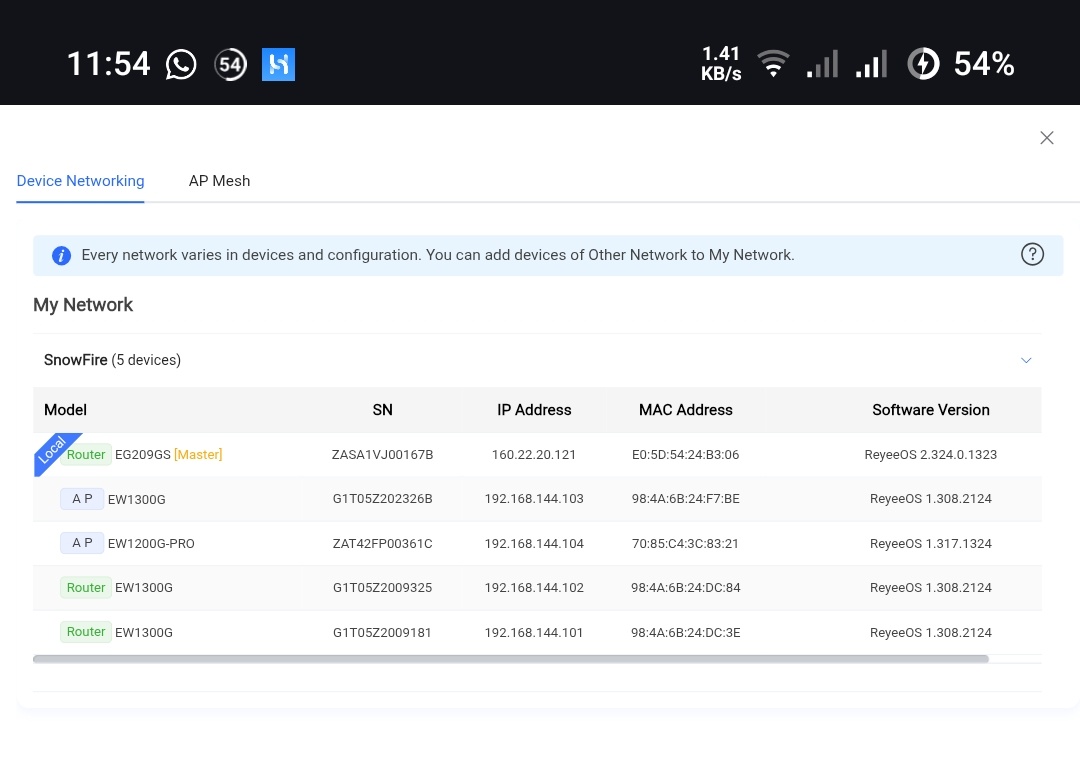Click MAC address 70:85:C4:3C:83:21
This screenshot has height=781, width=1080.
685,543
